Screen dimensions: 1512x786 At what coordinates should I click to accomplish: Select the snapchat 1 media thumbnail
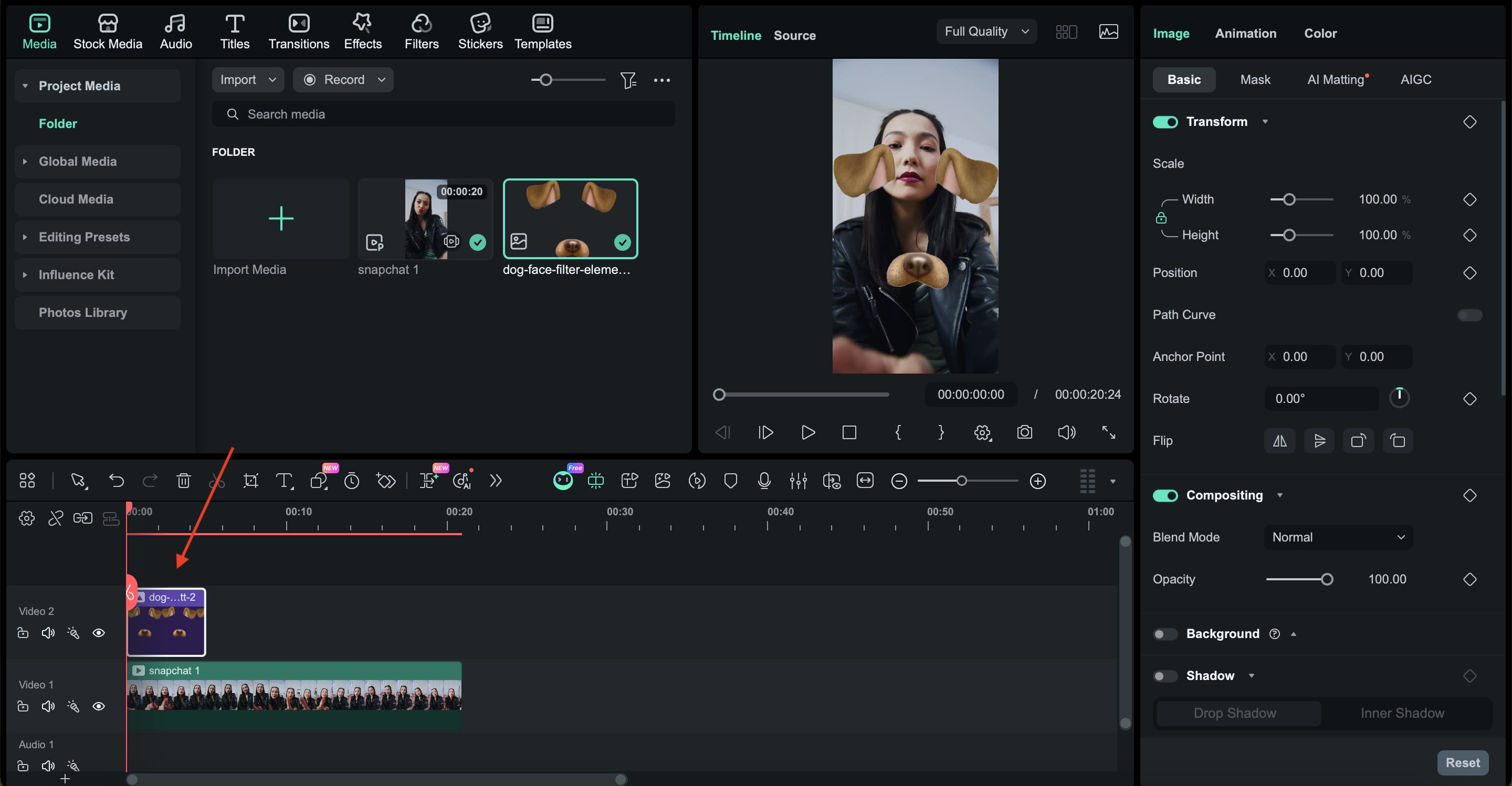point(425,219)
